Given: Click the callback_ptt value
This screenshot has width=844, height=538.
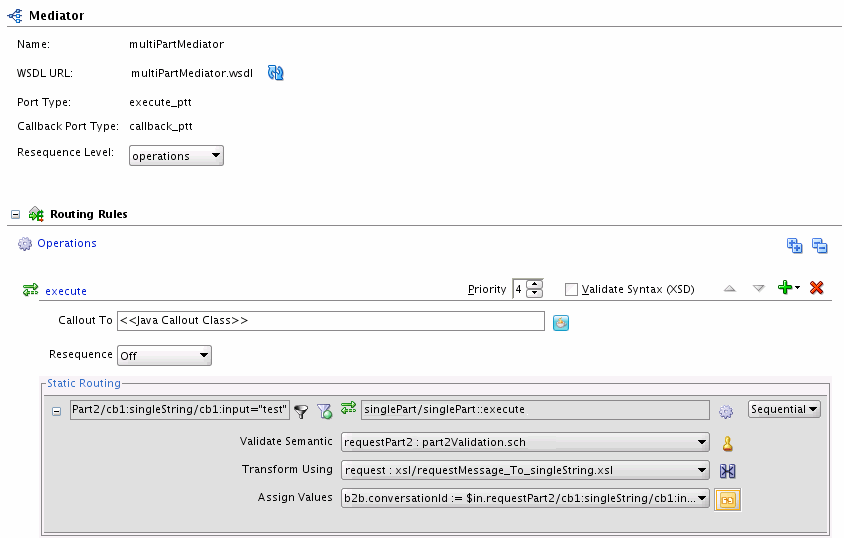Looking at the screenshot, I should (x=161, y=126).
